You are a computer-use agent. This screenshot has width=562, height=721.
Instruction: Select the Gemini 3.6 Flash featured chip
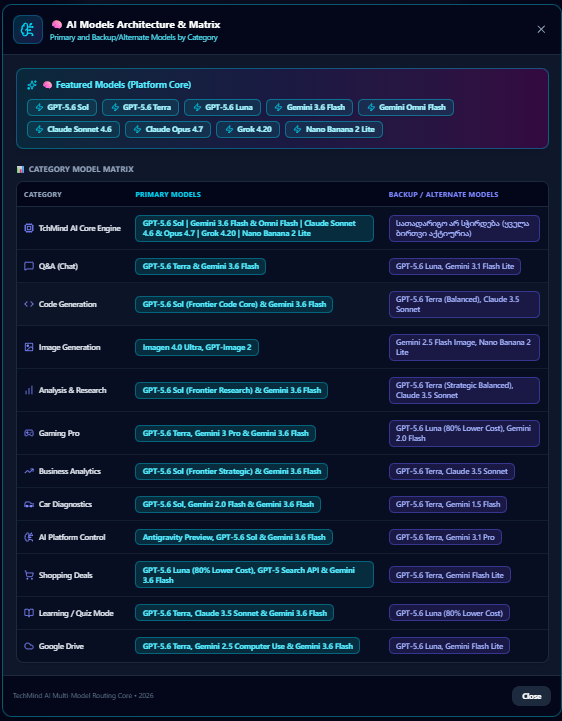pos(310,107)
